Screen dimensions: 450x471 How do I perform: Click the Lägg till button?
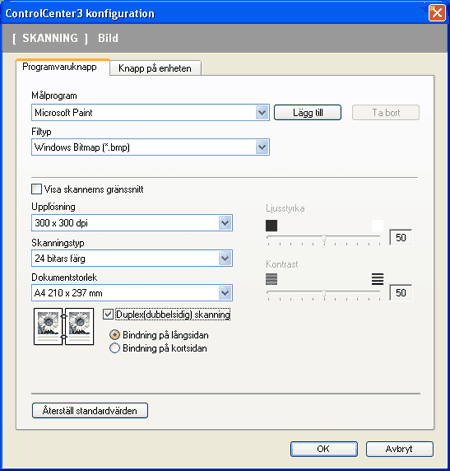click(x=308, y=112)
